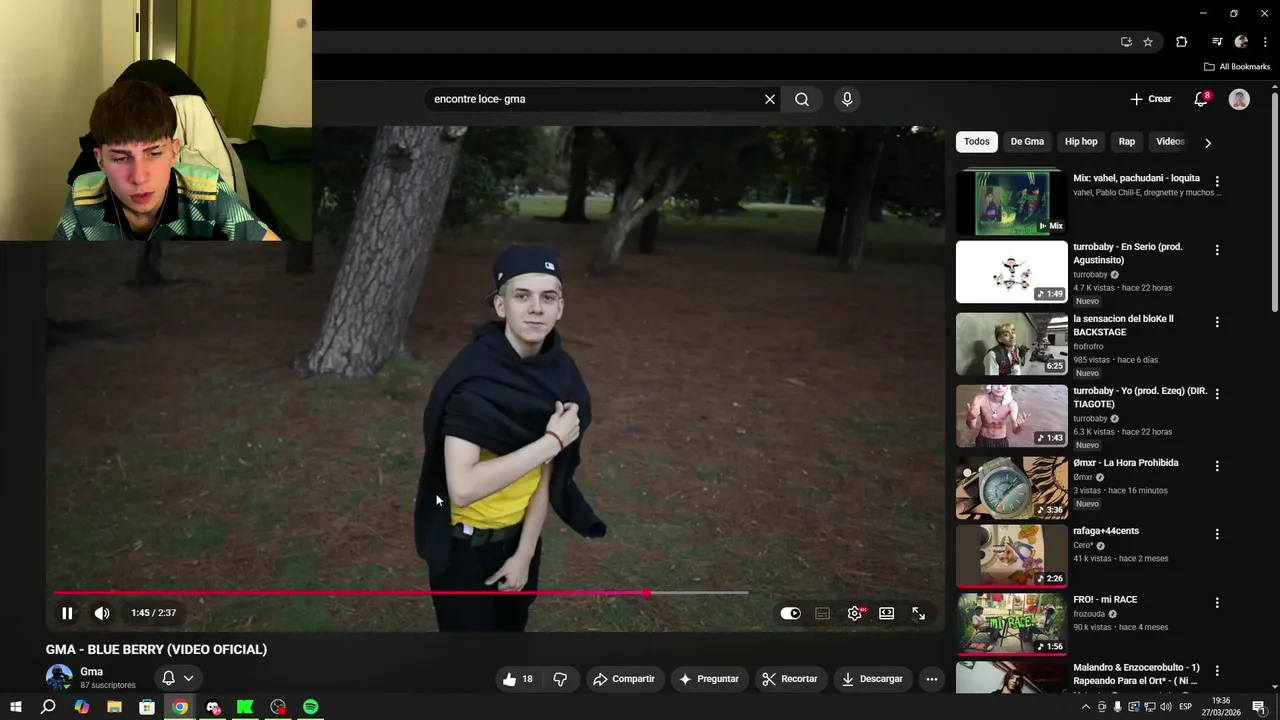Open 'Ømxr - La Hora Prohibida' title
Viewport: 1280px width, 720px height.
point(1125,463)
